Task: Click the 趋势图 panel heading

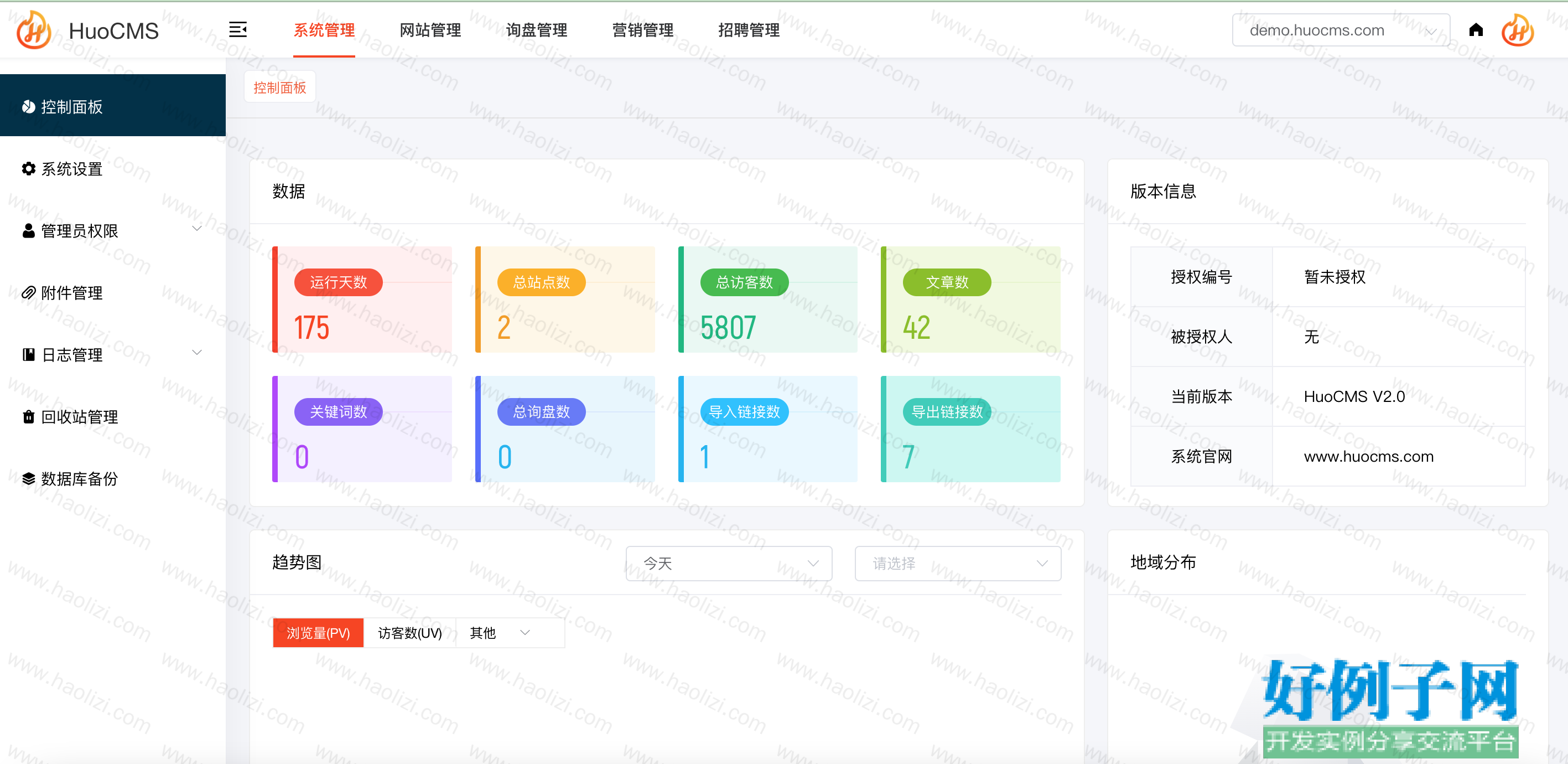Action: pos(297,562)
